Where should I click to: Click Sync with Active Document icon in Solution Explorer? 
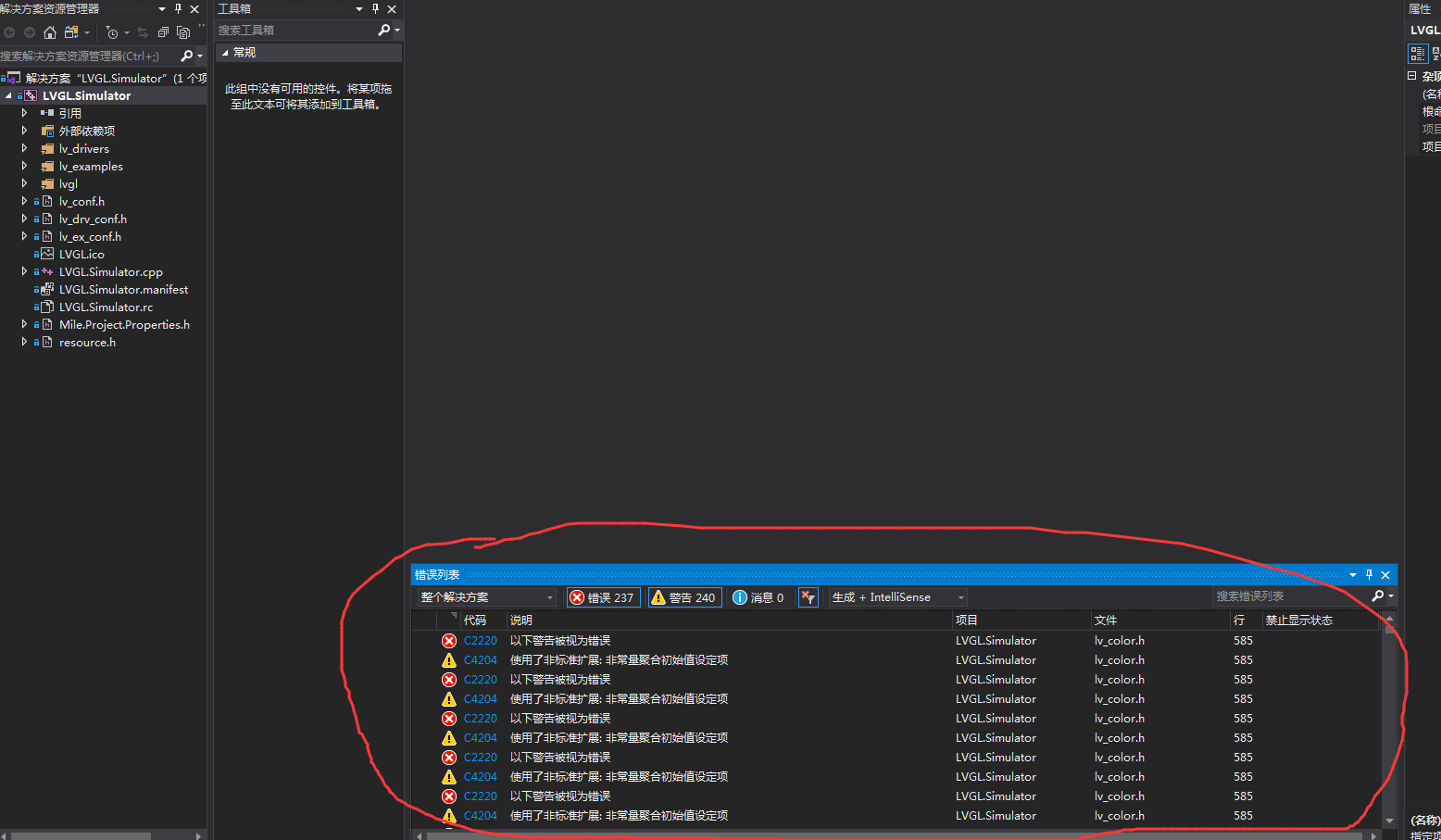coord(142,32)
